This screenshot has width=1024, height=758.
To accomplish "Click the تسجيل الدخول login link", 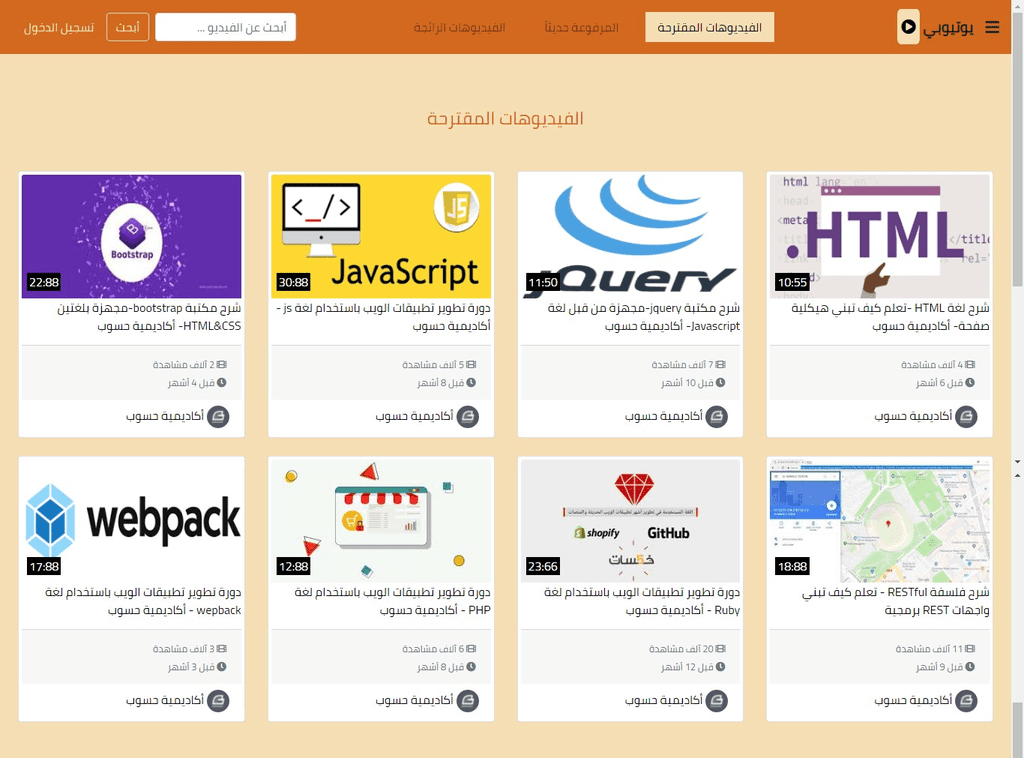I will (x=59, y=27).
